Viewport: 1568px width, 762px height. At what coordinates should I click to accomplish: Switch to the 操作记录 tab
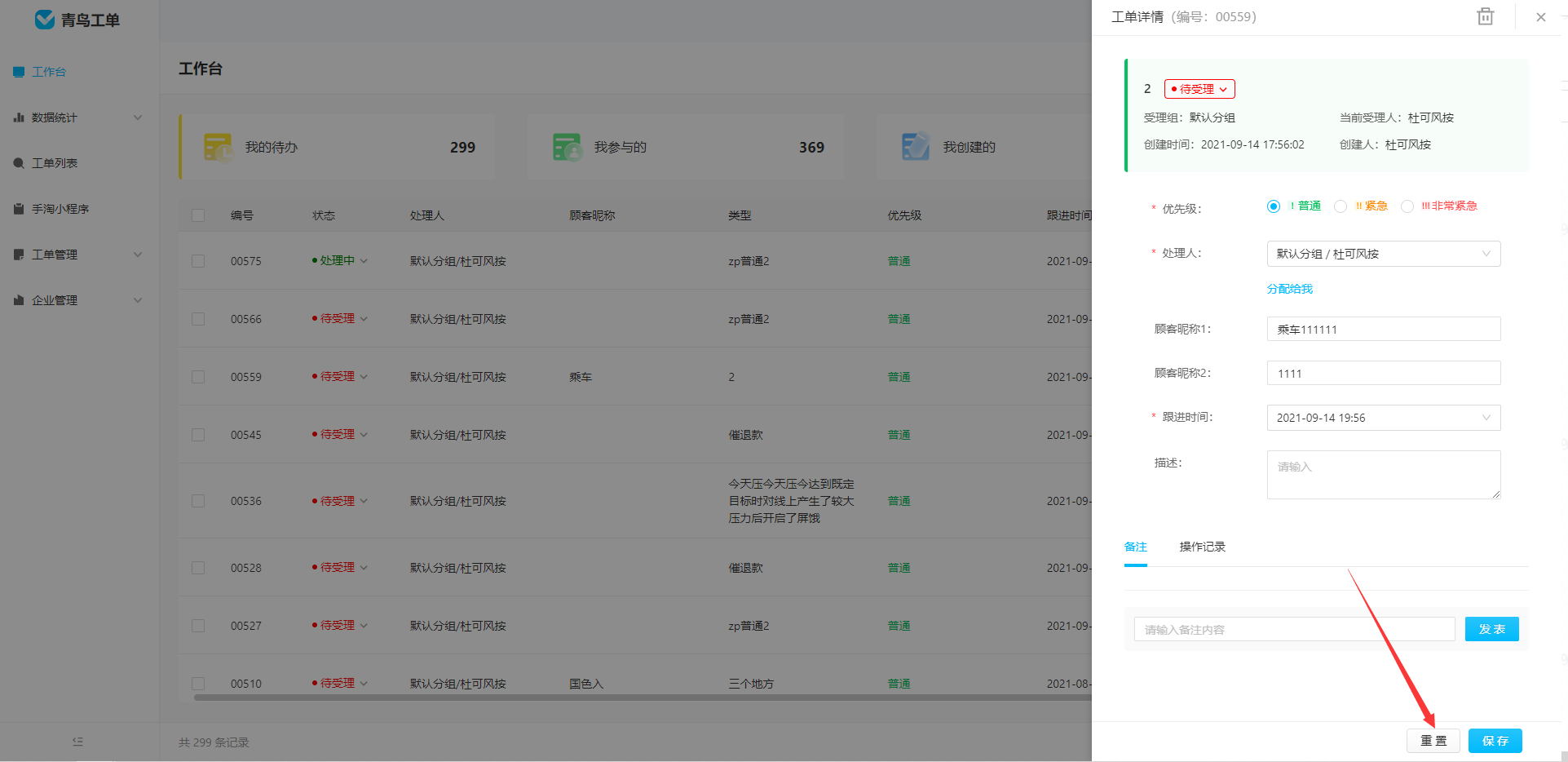tap(1203, 547)
